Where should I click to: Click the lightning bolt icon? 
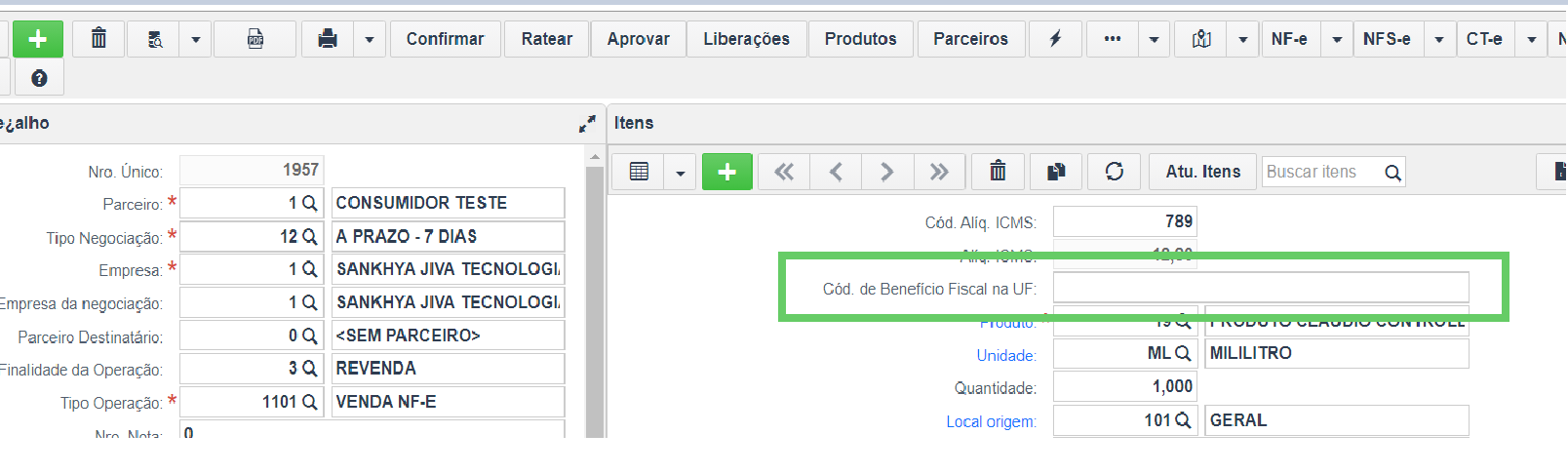(1055, 39)
